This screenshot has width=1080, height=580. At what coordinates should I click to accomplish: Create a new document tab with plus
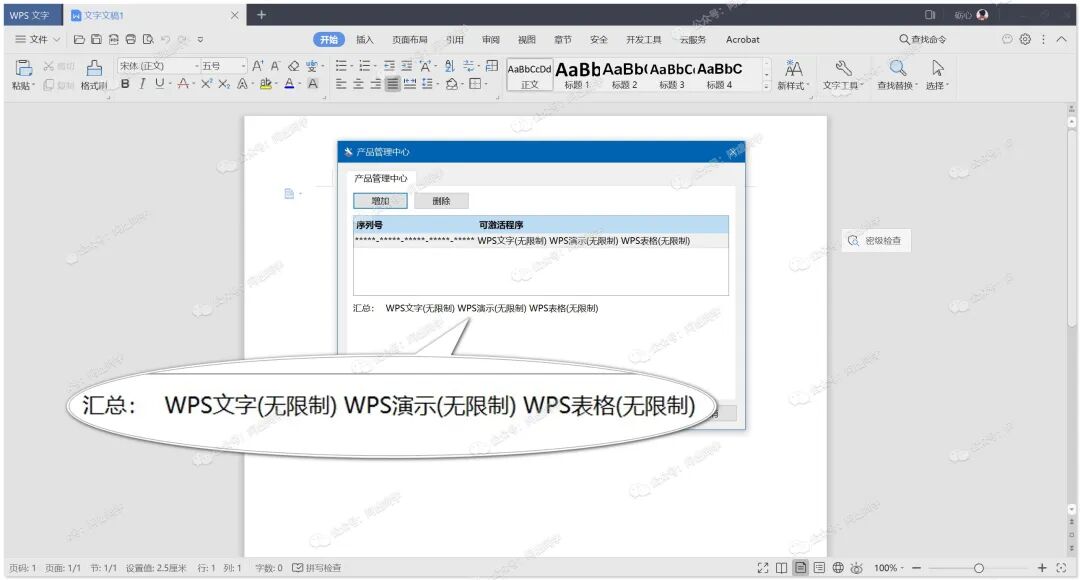tap(261, 14)
